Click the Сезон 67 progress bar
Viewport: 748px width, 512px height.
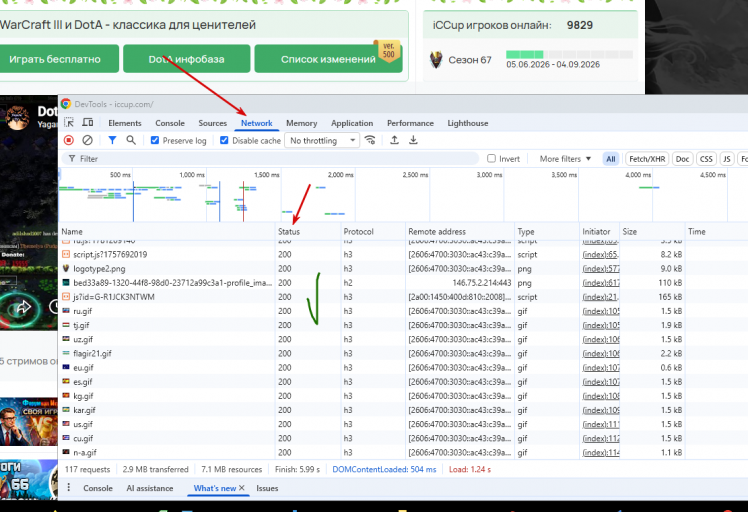569,54
